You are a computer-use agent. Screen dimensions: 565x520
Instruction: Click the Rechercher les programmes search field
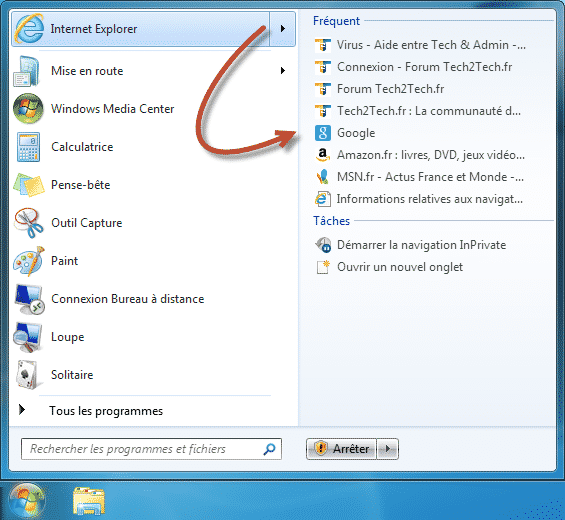coord(151,449)
